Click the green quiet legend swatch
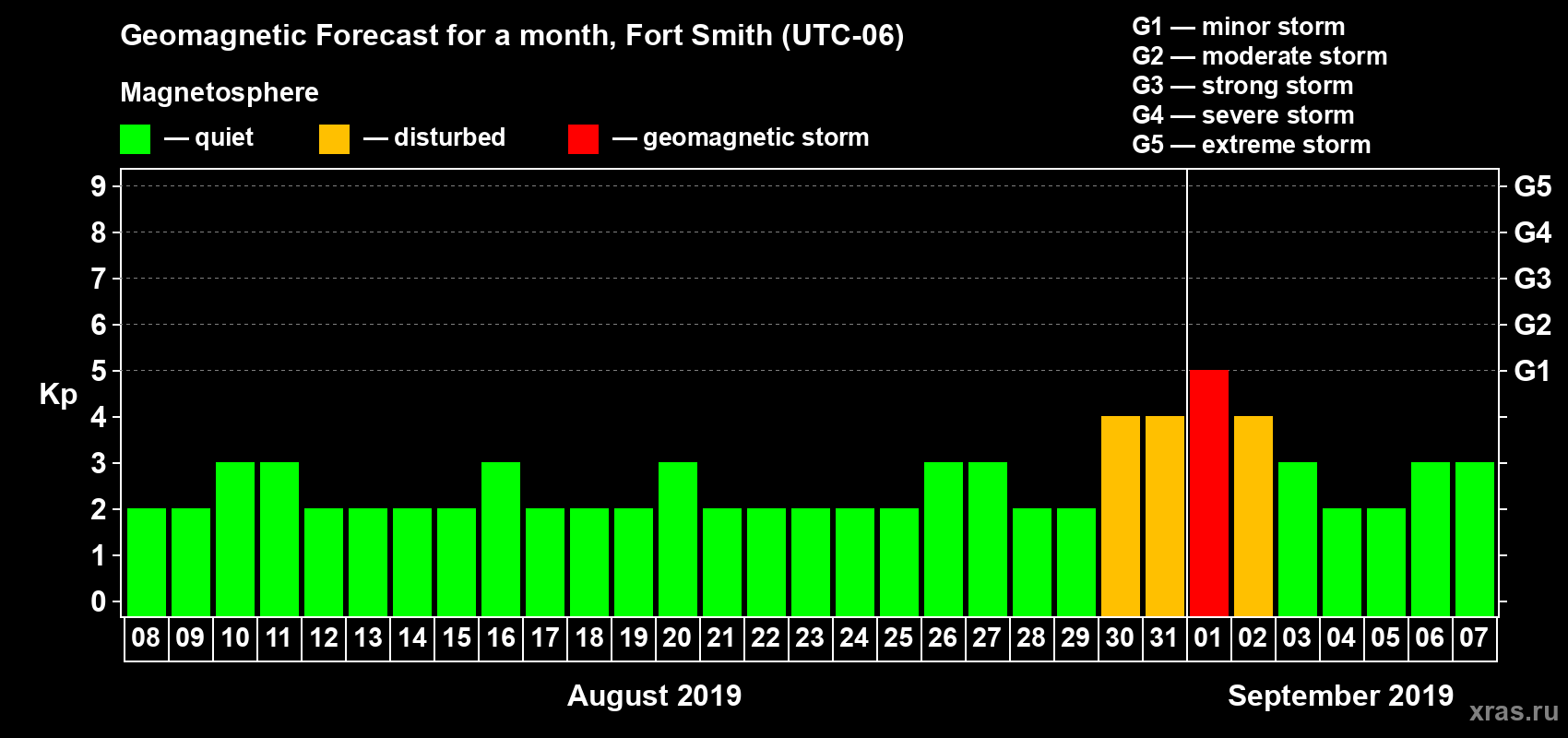Screen dimensions: 1568x738 [x=135, y=139]
